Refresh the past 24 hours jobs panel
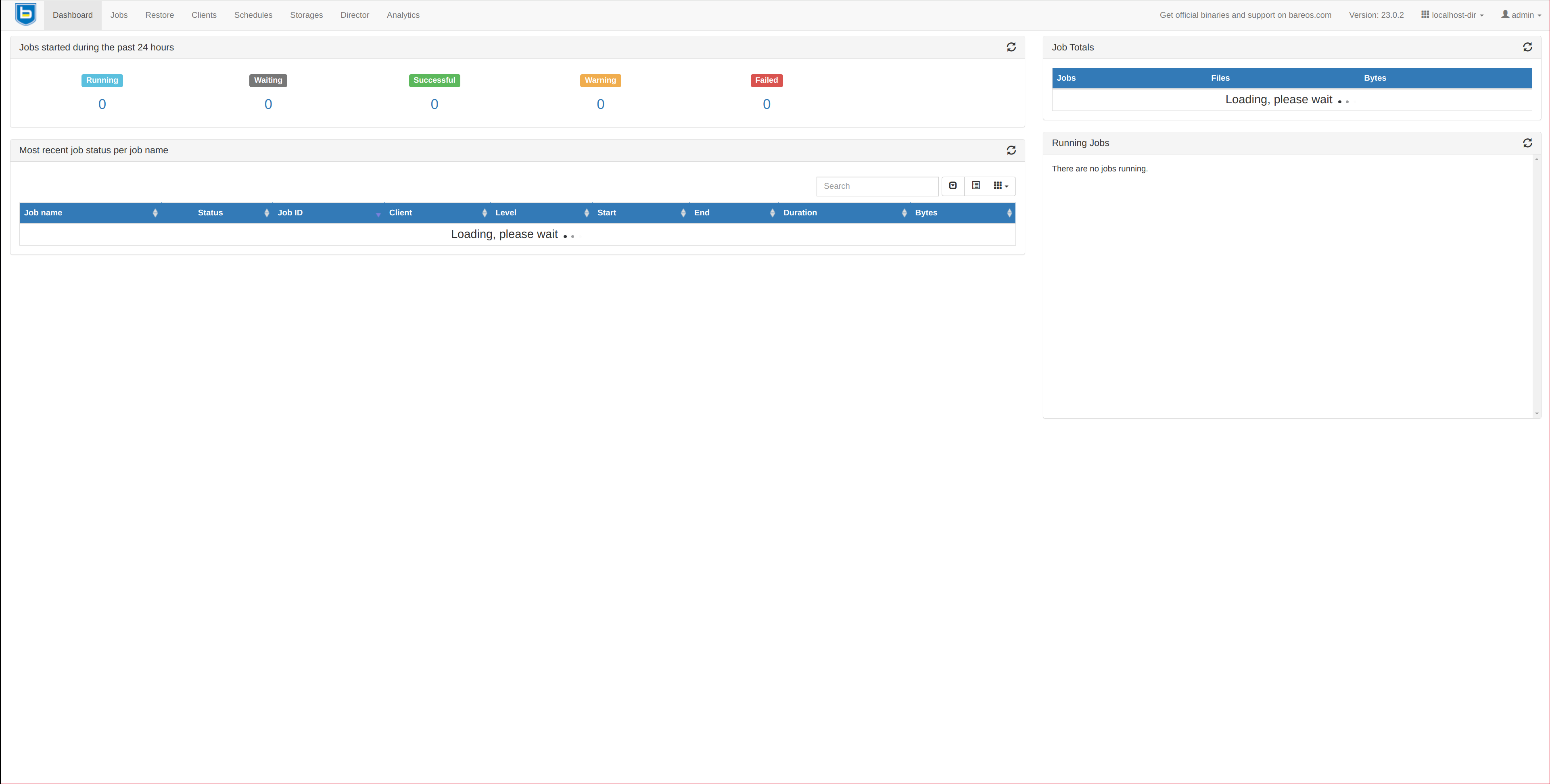The height and width of the screenshot is (784, 1550). (1011, 47)
